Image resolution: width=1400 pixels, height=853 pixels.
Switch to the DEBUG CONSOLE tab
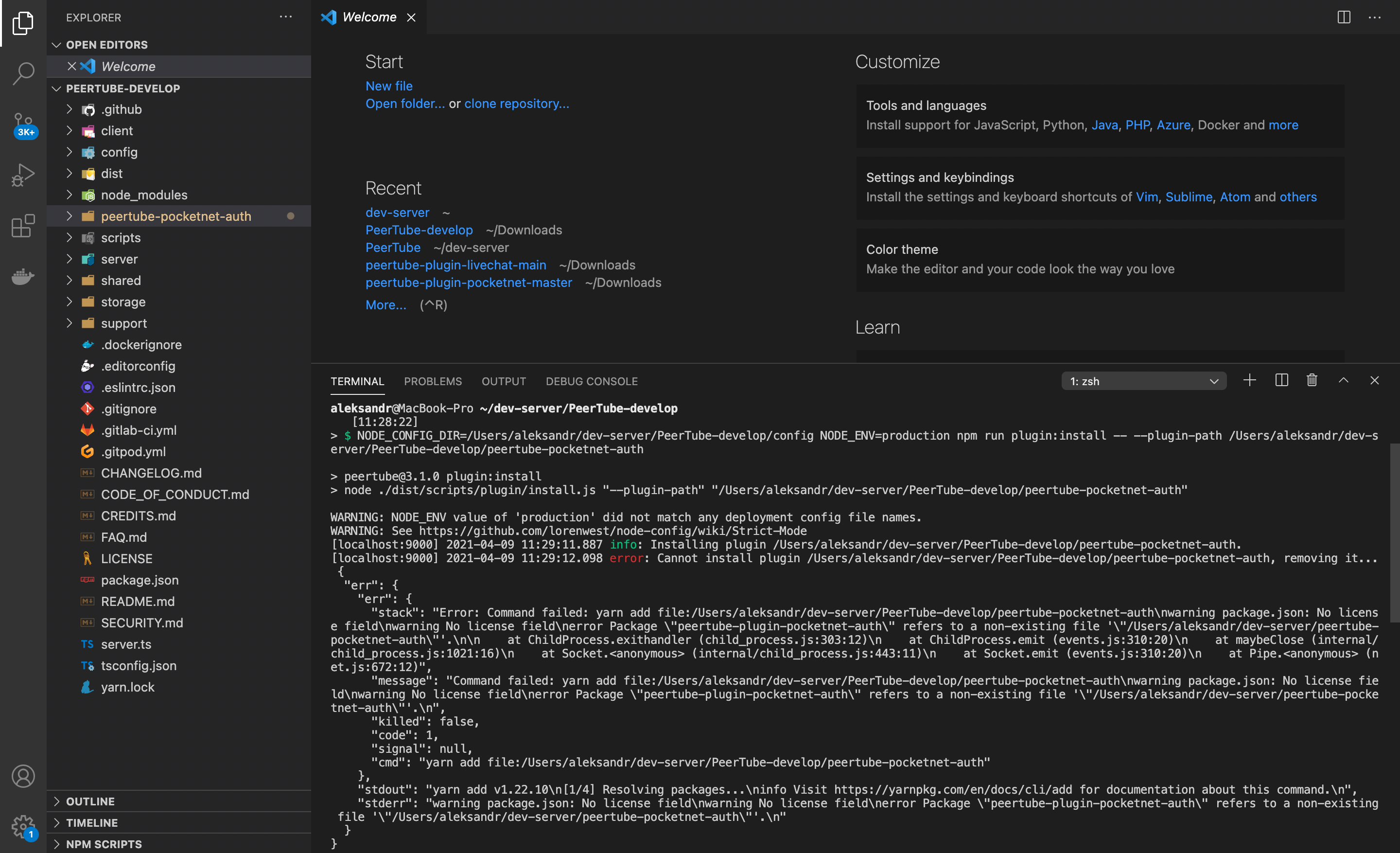tap(592, 381)
